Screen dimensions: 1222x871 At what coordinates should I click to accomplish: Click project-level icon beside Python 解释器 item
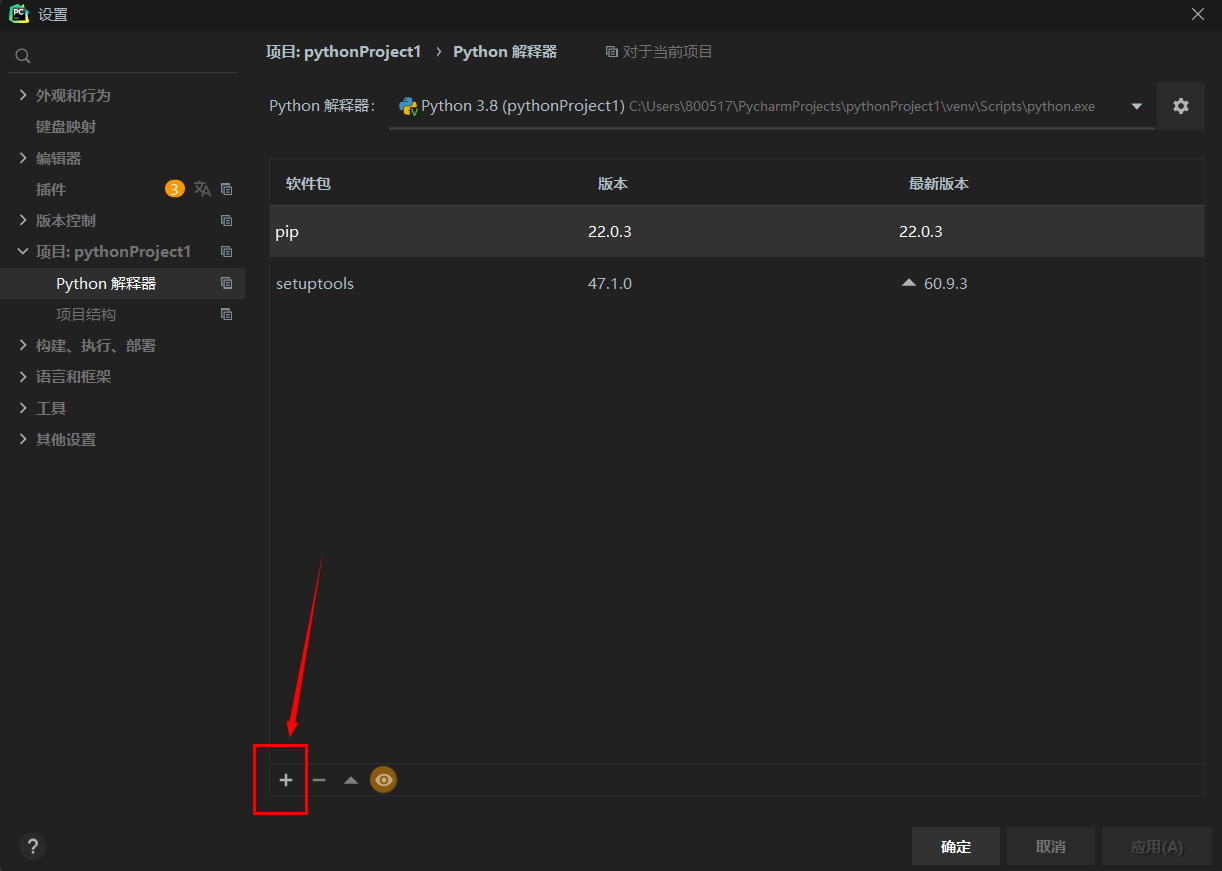point(226,283)
